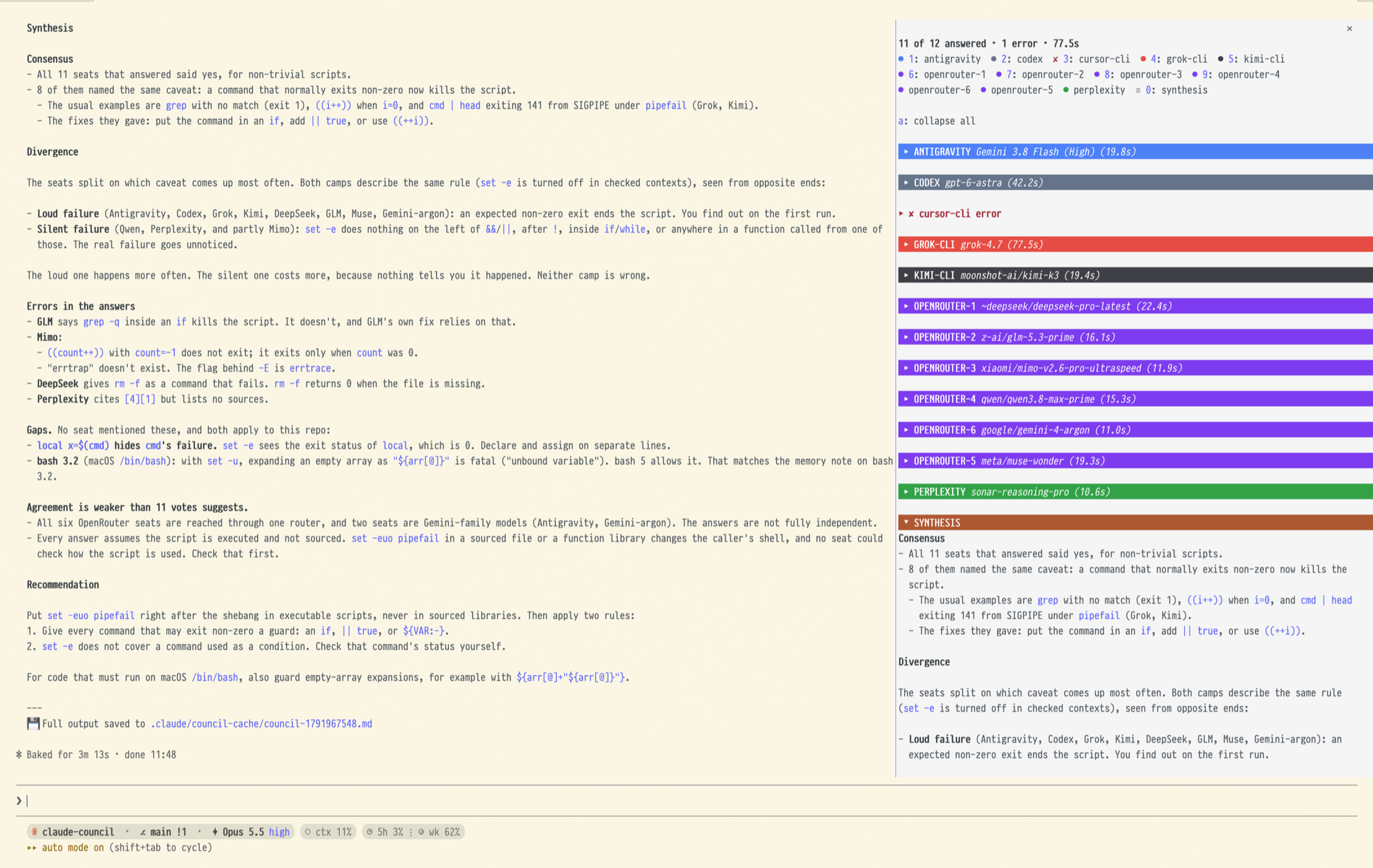
Task: Expand OPENROUTER-1 deepseek-pro-latest section
Action: point(1135,306)
